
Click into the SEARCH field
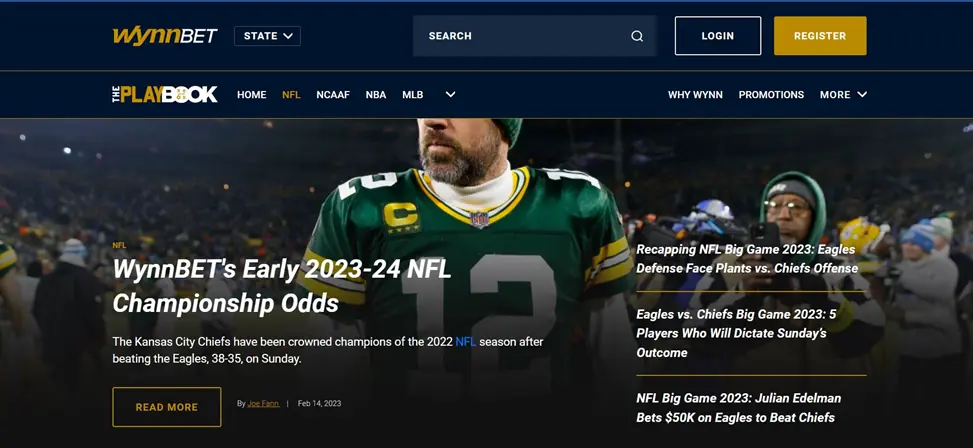534,36
